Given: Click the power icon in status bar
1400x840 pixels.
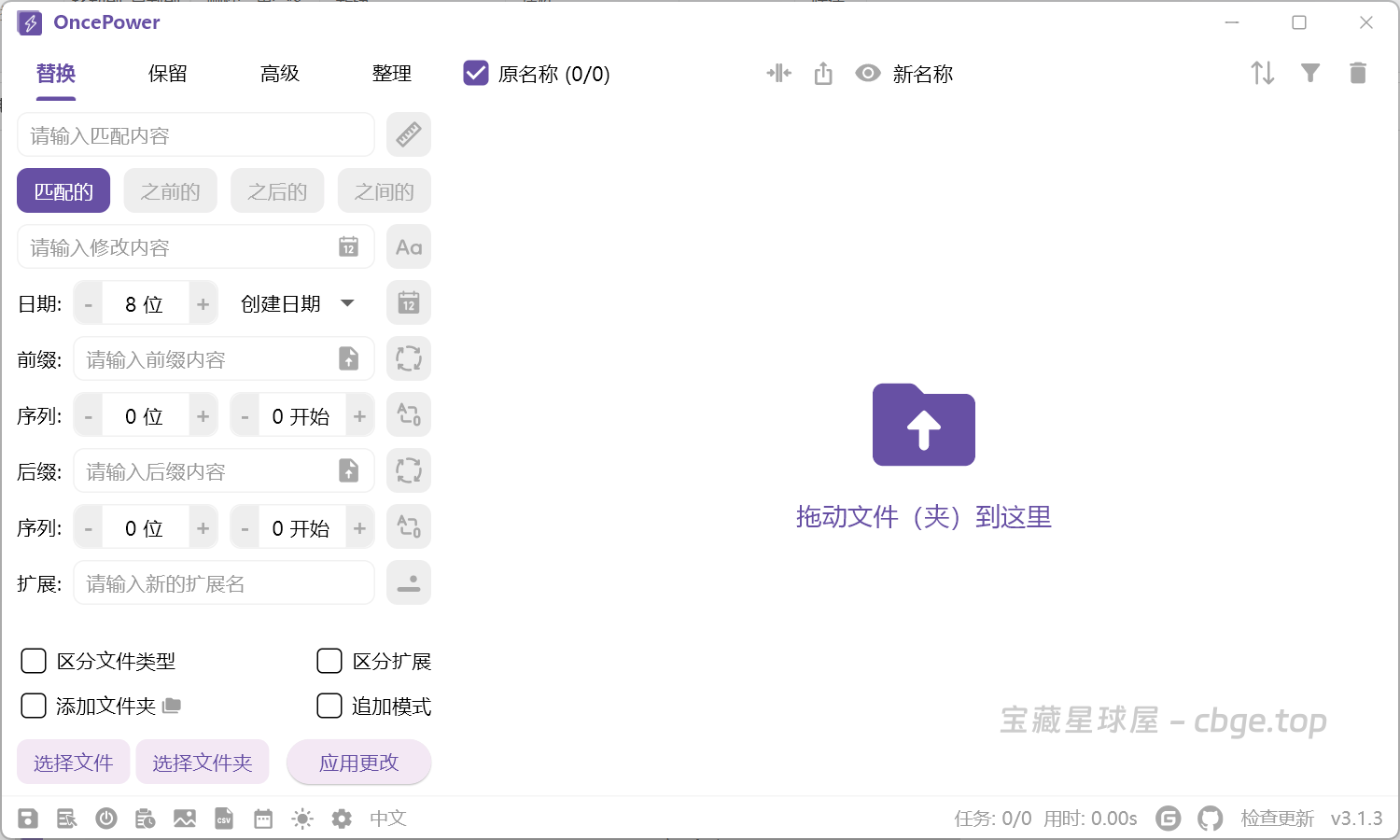Looking at the screenshot, I should [106, 819].
